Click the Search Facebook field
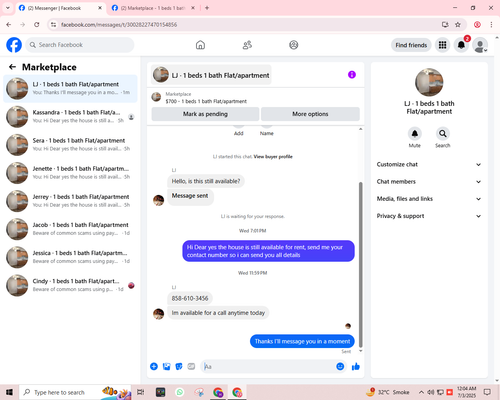500x400 pixels. [80, 45]
